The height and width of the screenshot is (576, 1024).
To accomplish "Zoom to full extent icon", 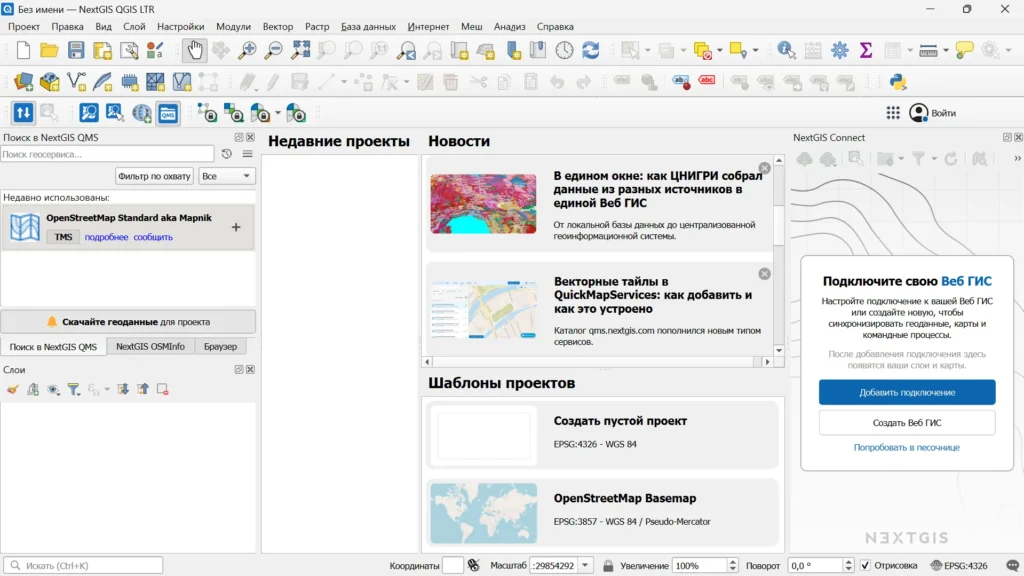I will tap(300, 50).
